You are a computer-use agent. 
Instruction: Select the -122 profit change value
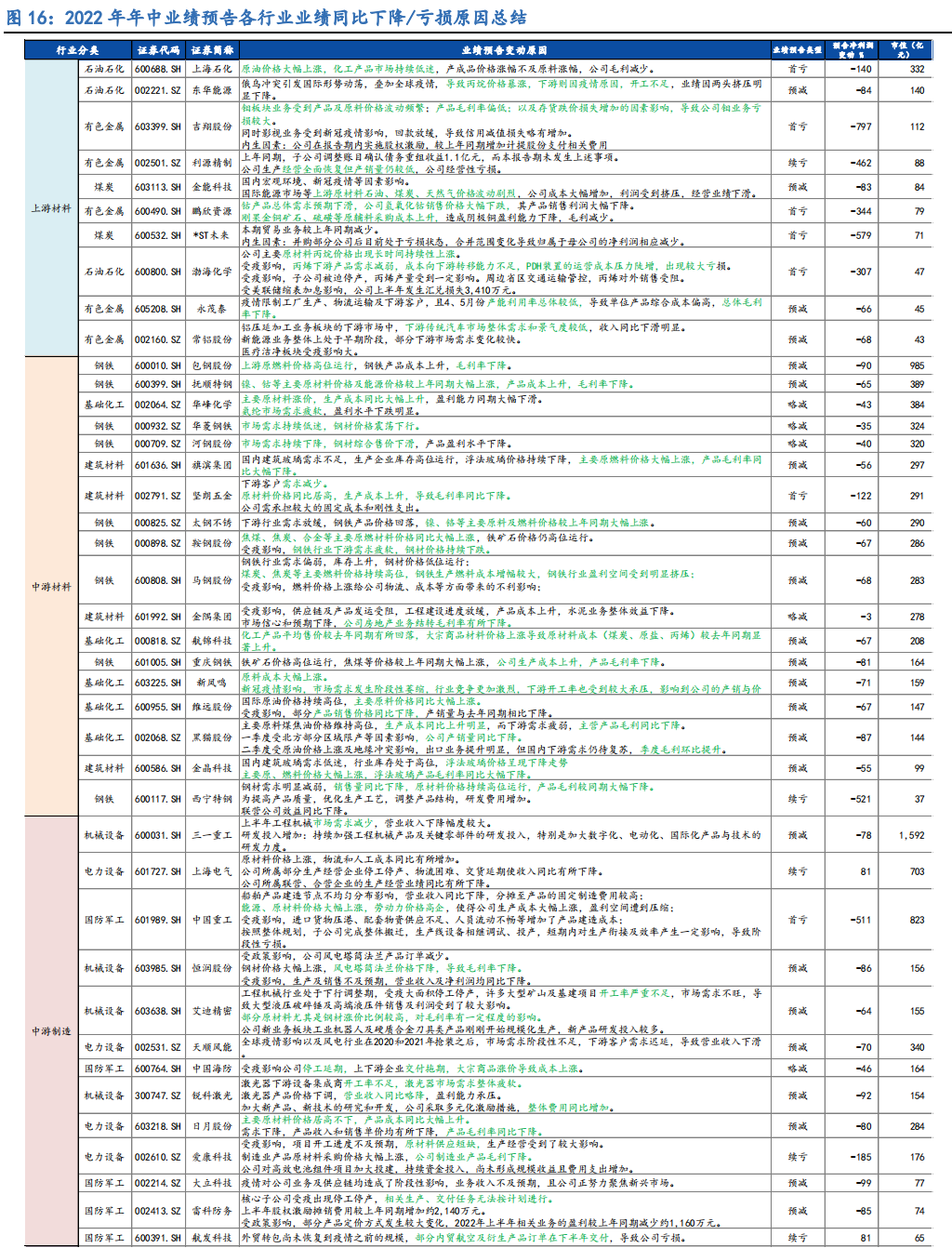[x=860, y=496]
